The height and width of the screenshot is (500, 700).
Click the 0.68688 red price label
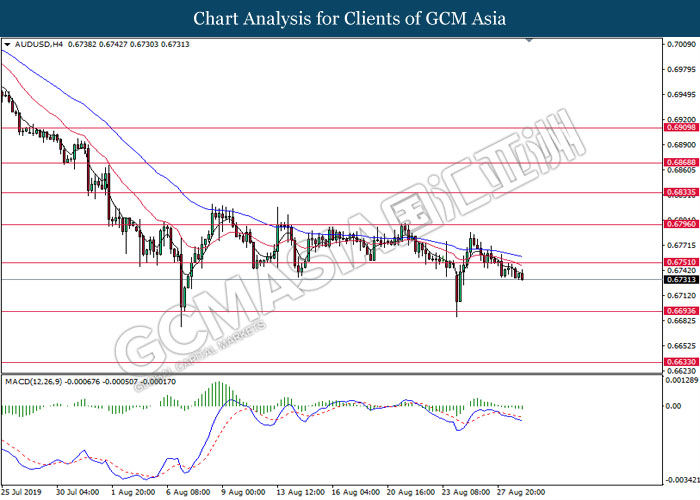click(x=681, y=162)
